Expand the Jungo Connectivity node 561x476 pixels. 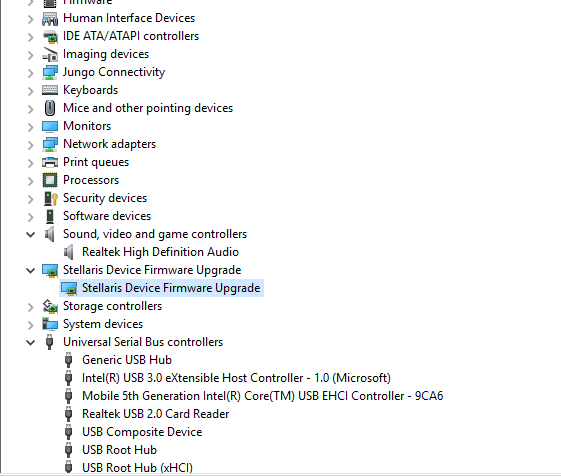click(31, 73)
